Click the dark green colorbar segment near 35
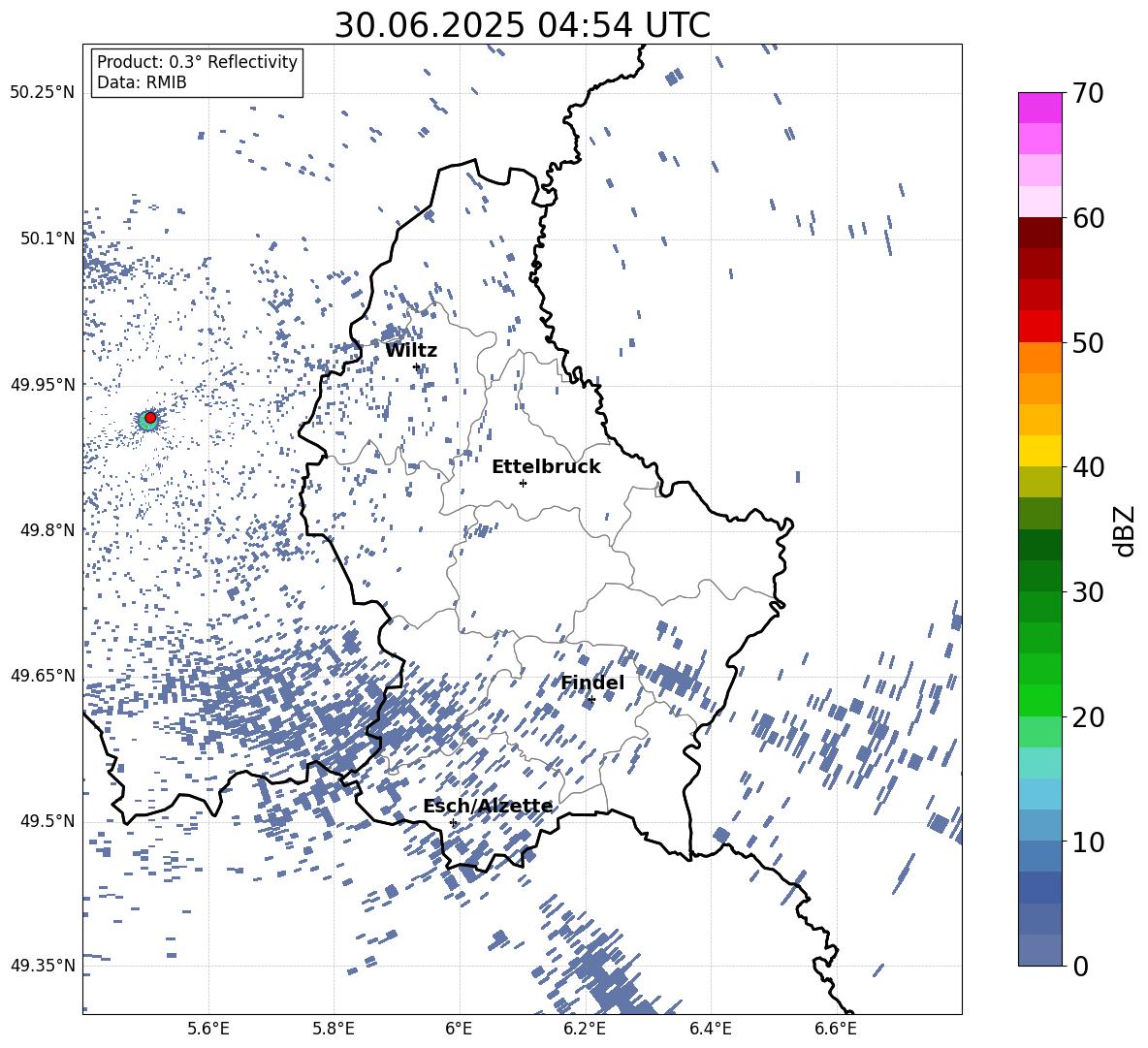The width and height of the screenshot is (1148, 1048). pos(1039,545)
